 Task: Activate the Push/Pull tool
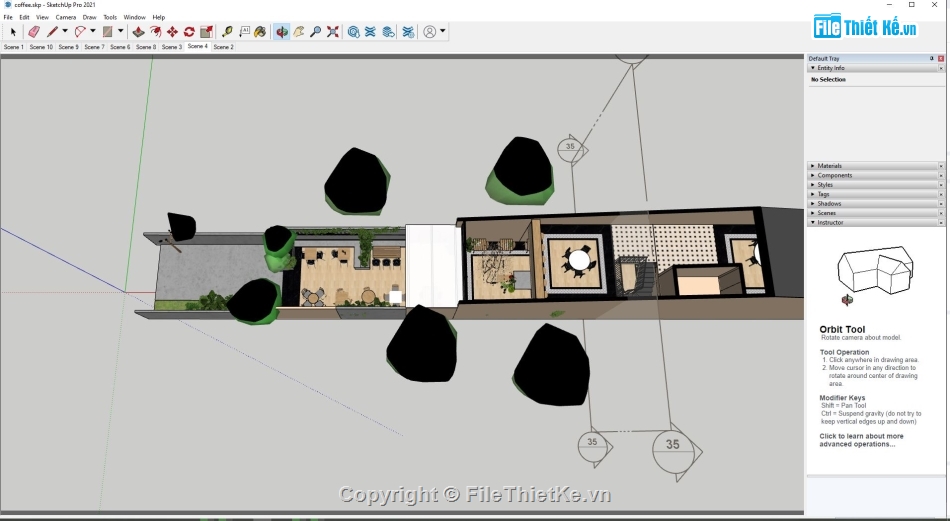pyautogui.click(x=138, y=32)
